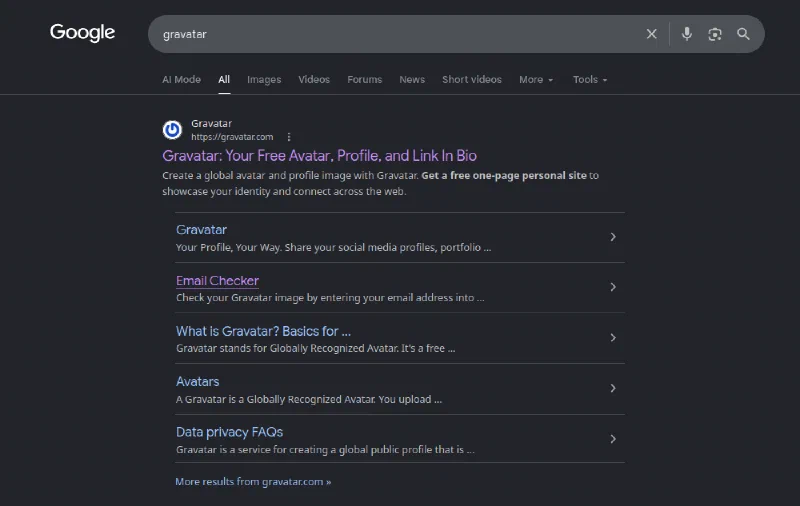The width and height of the screenshot is (800, 506).
Task: Click the https://gravatar.com URL text
Action: tap(232, 137)
